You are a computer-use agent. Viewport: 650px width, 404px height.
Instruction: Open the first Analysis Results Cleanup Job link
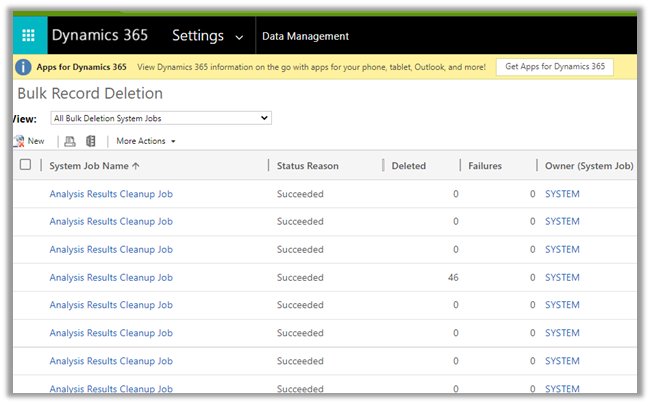tap(111, 194)
